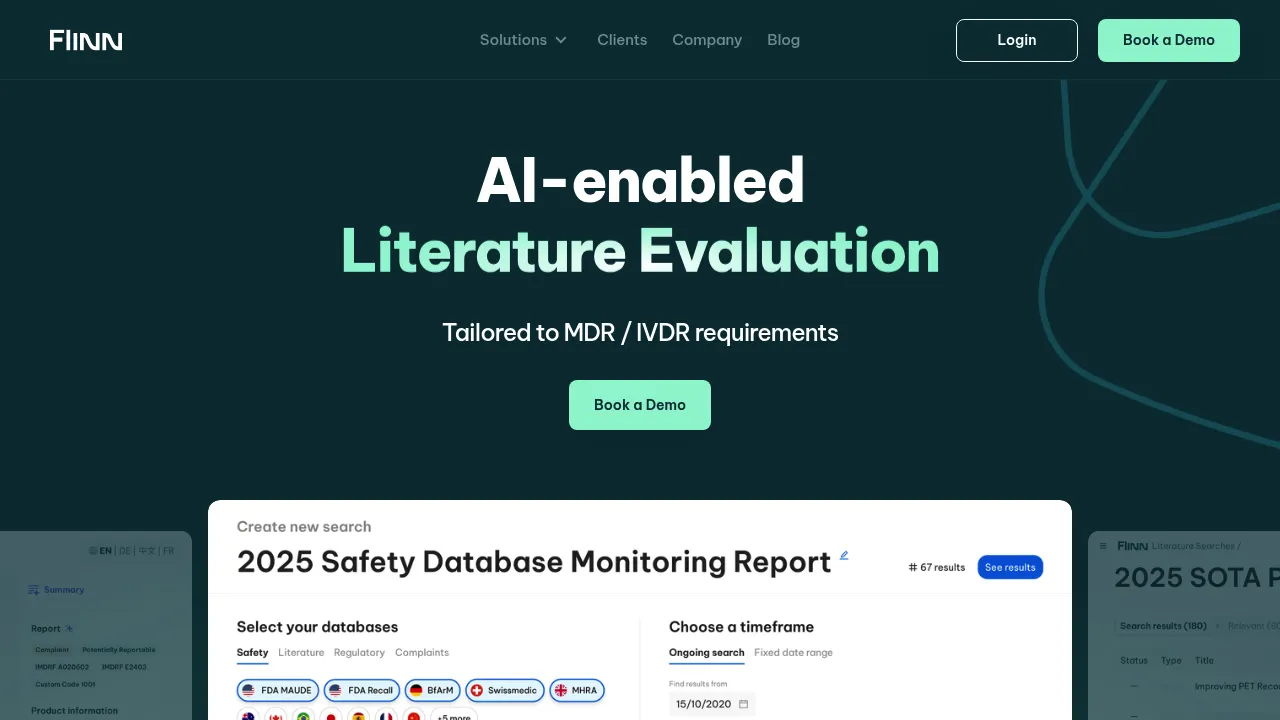Click the Summary icon in left panel

[x=34, y=590]
